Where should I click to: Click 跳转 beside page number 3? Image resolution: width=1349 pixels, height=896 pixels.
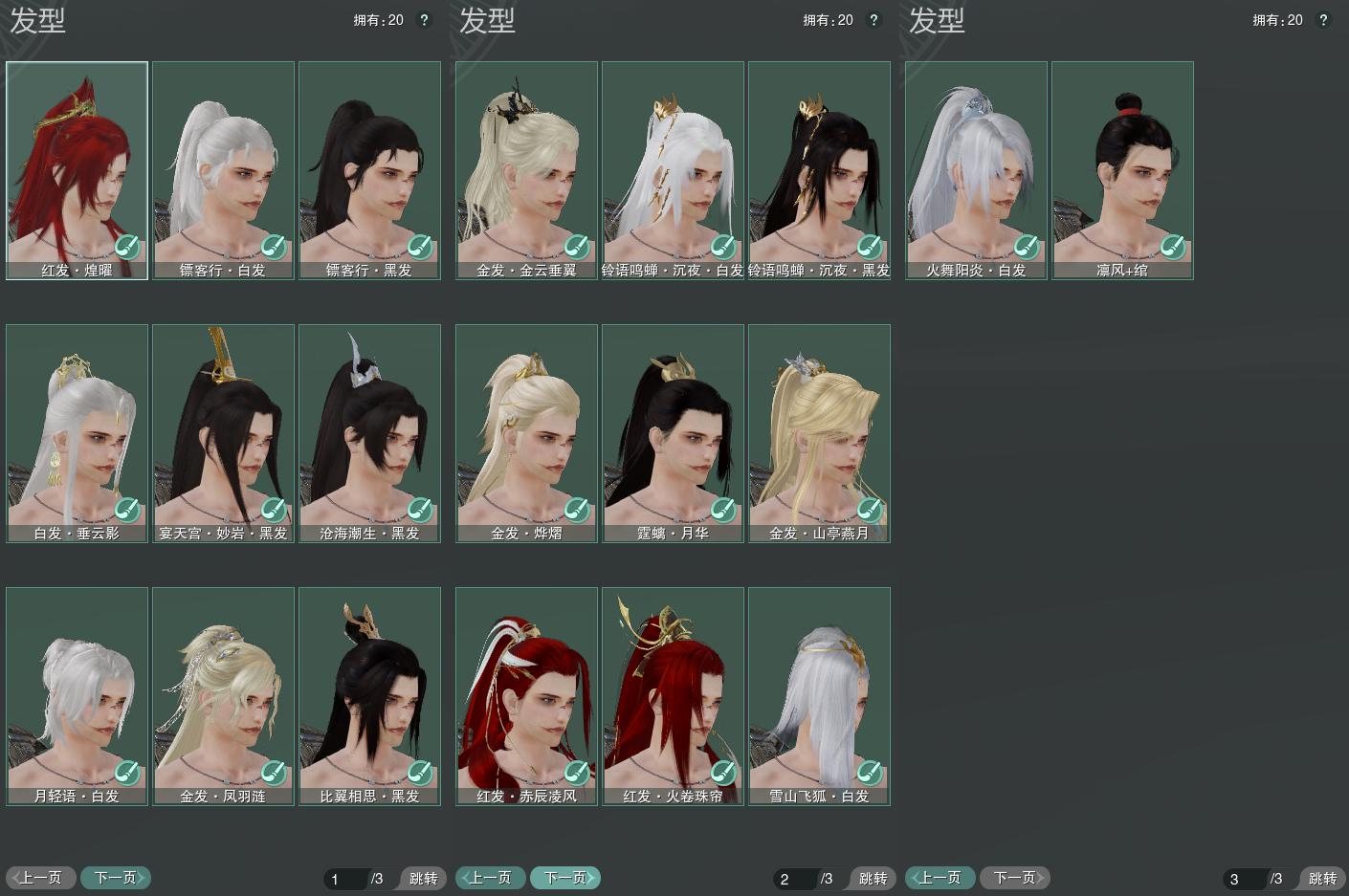tap(1322, 879)
